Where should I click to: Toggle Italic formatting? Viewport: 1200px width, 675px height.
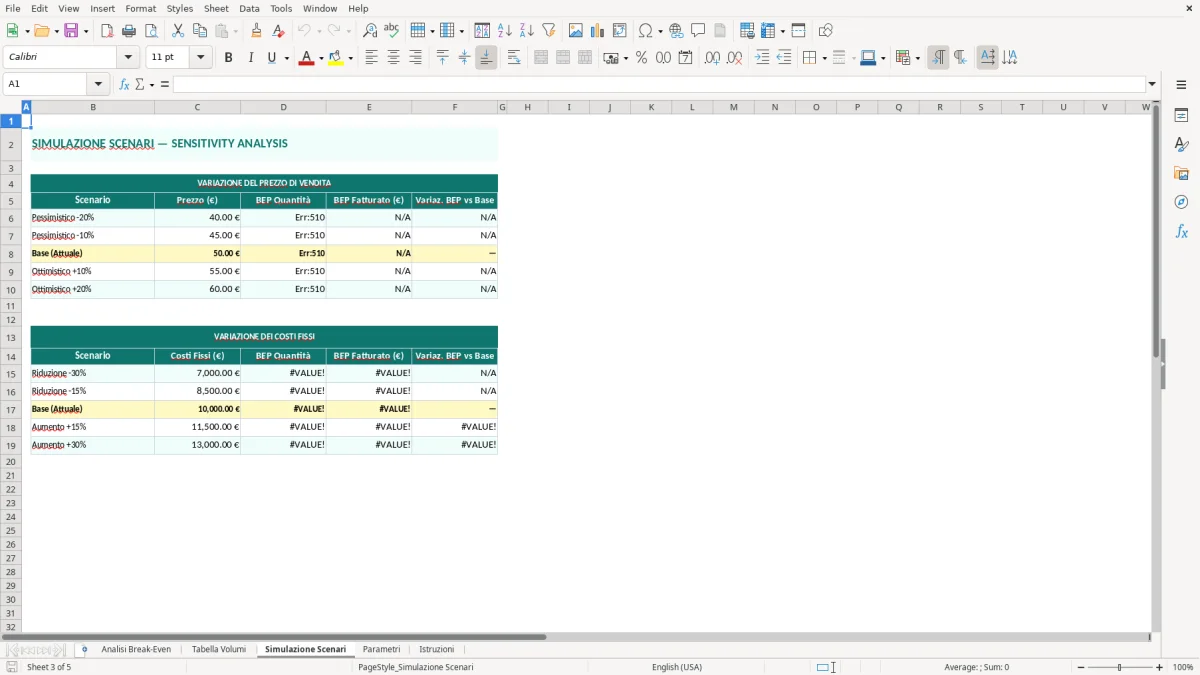point(251,58)
